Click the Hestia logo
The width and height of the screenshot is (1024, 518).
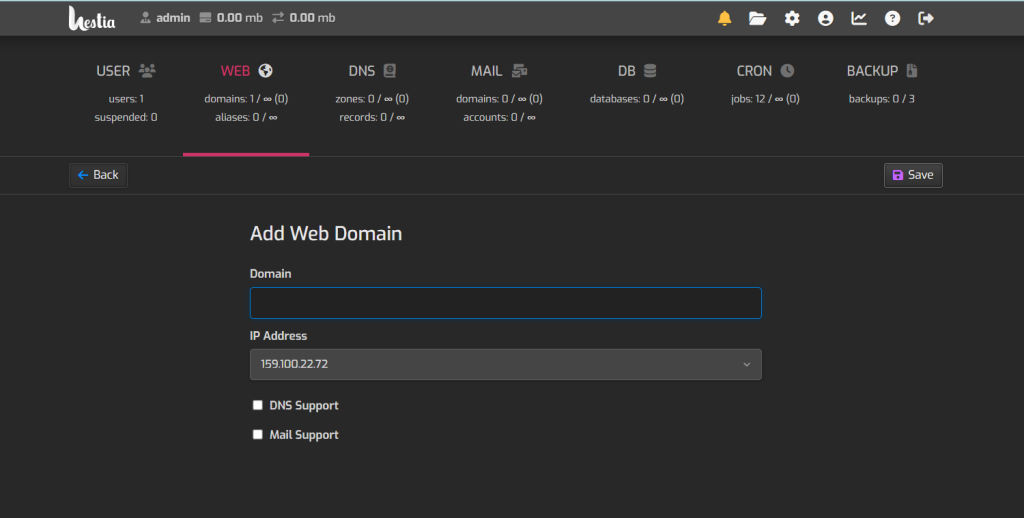(92, 18)
